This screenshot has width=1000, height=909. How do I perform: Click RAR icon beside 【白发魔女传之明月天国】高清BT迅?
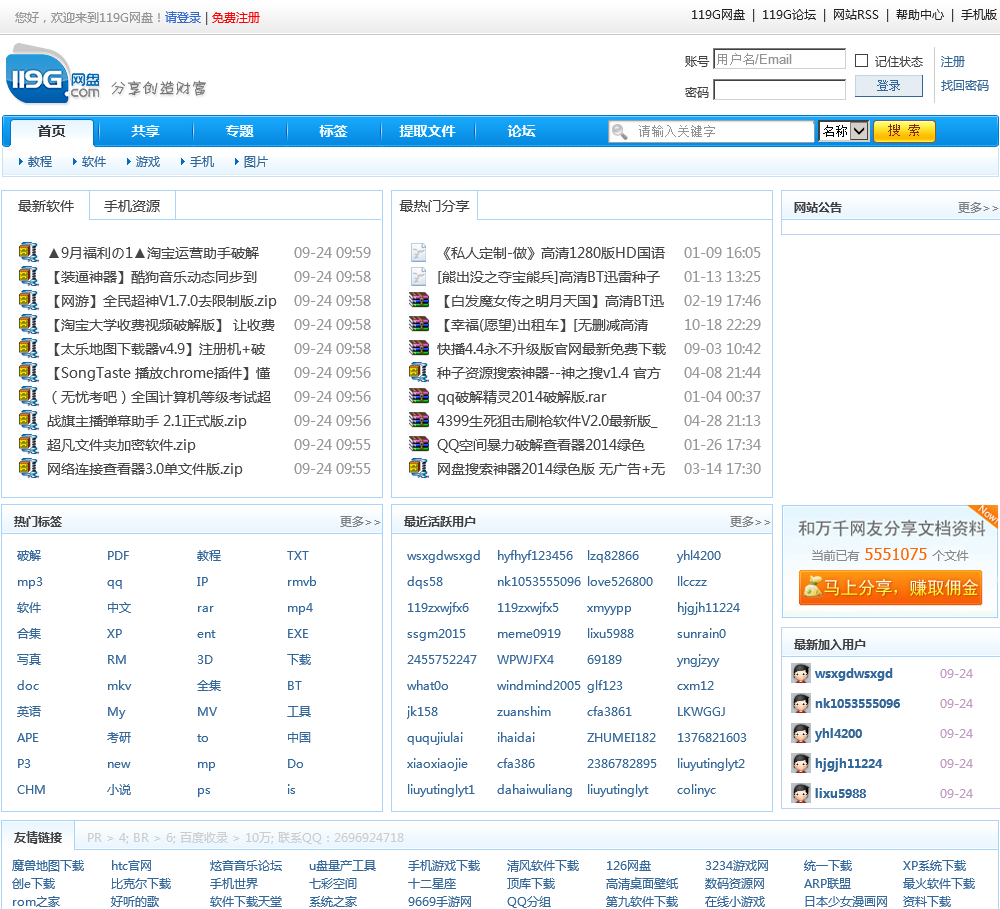point(418,300)
